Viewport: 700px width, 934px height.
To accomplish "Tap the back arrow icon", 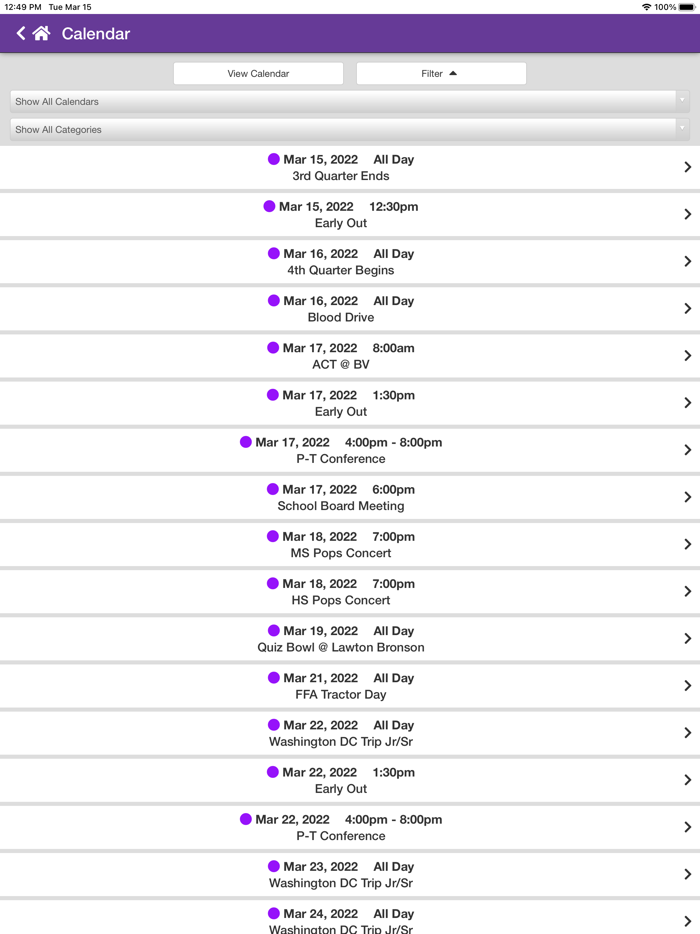I will (x=21, y=33).
